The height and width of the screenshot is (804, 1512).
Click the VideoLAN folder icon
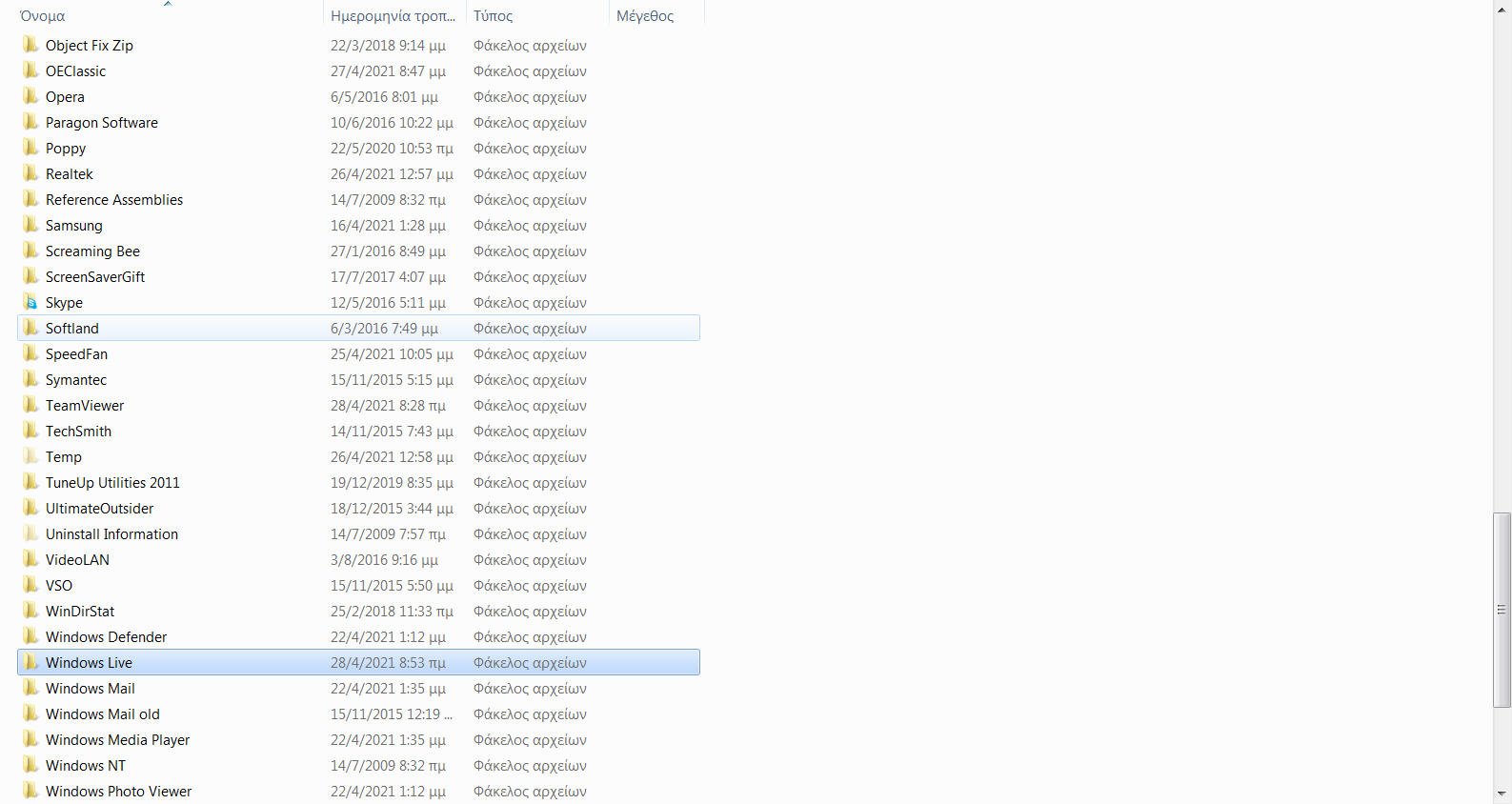point(31,559)
